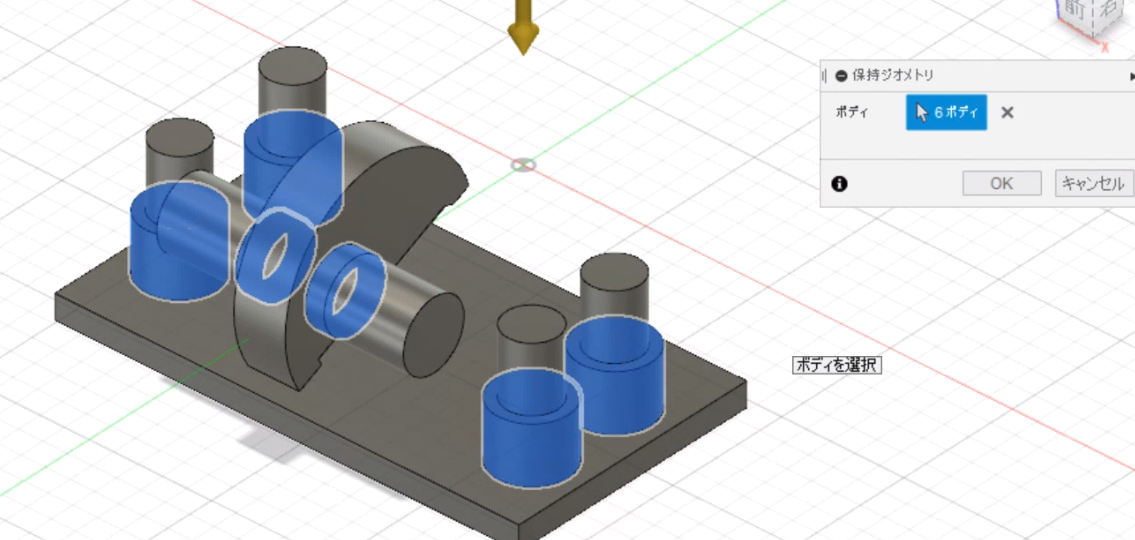
Task: Clear the body selection with the X icon
Action: coord(1007,113)
